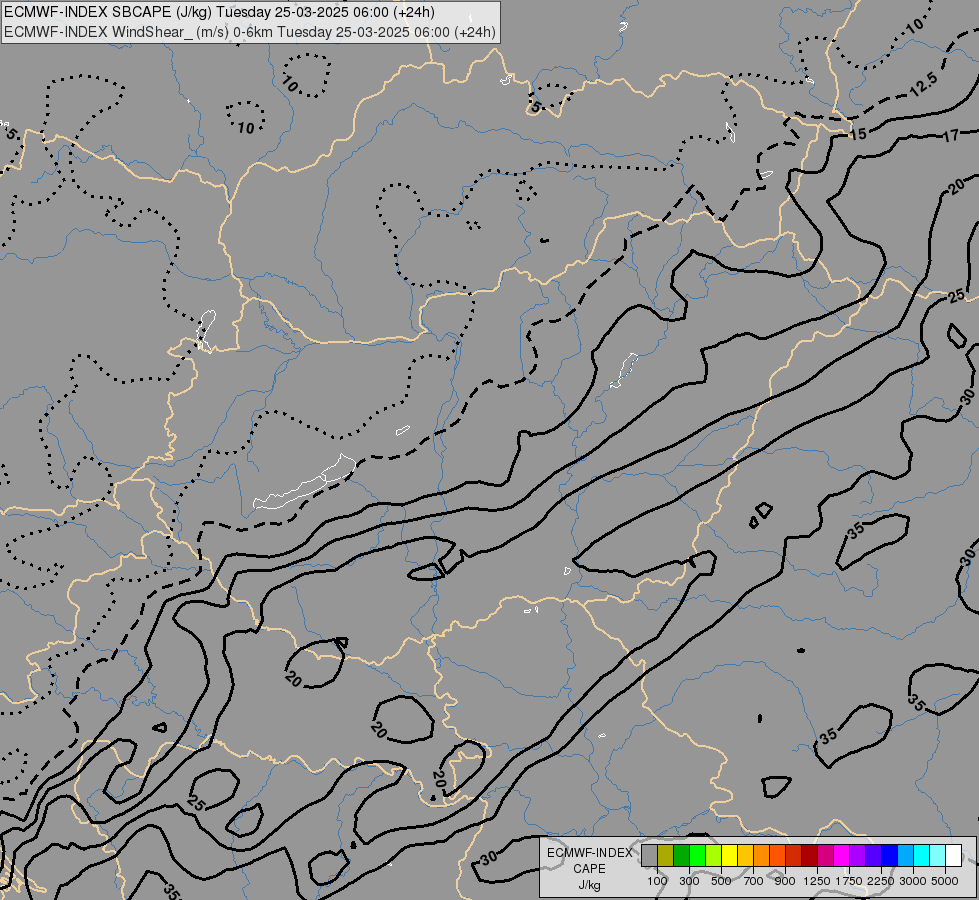
Task: Choose the pure blue legend swatch
Action: pyautogui.click(x=890, y=856)
